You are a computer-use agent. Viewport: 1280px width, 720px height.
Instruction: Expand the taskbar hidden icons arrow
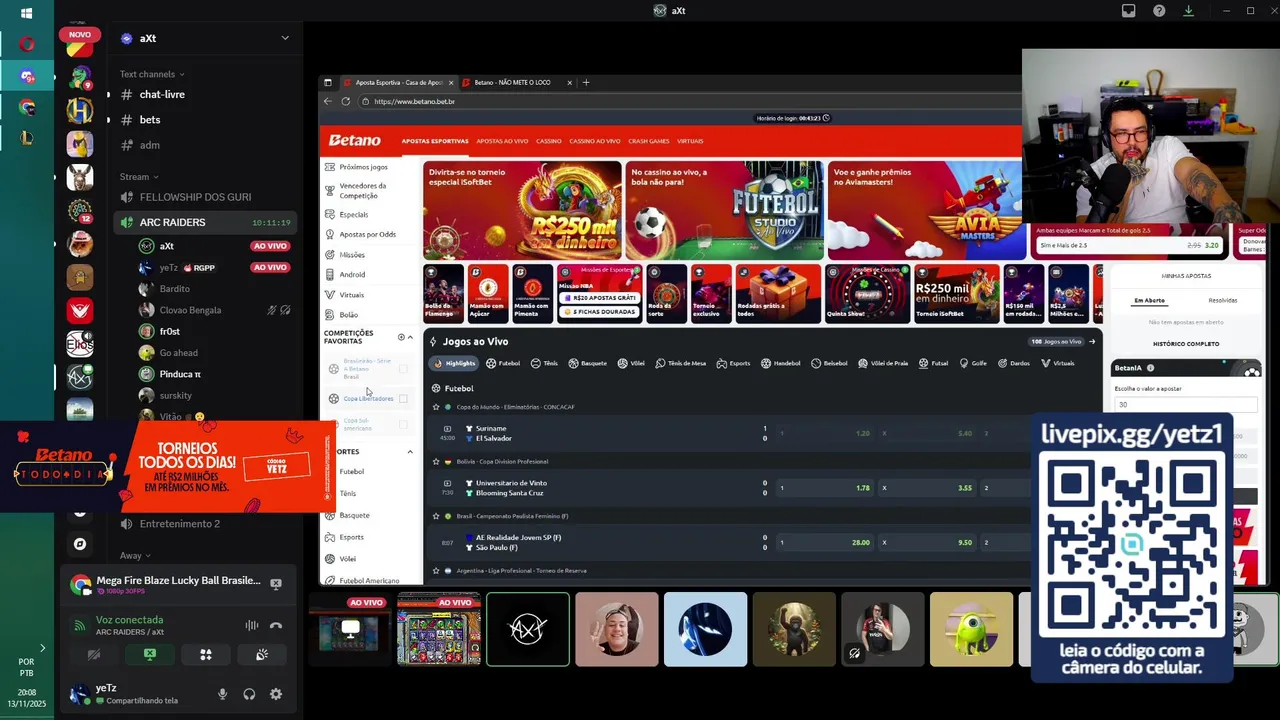point(42,648)
